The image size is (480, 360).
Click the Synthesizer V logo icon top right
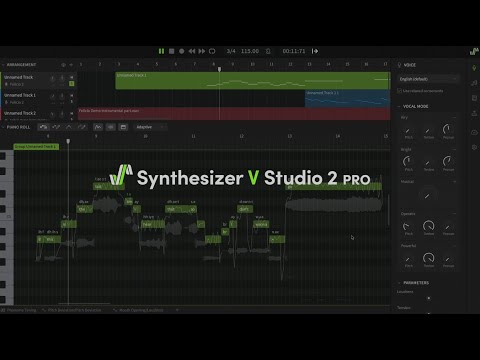pyautogui.click(x=474, y=51)
